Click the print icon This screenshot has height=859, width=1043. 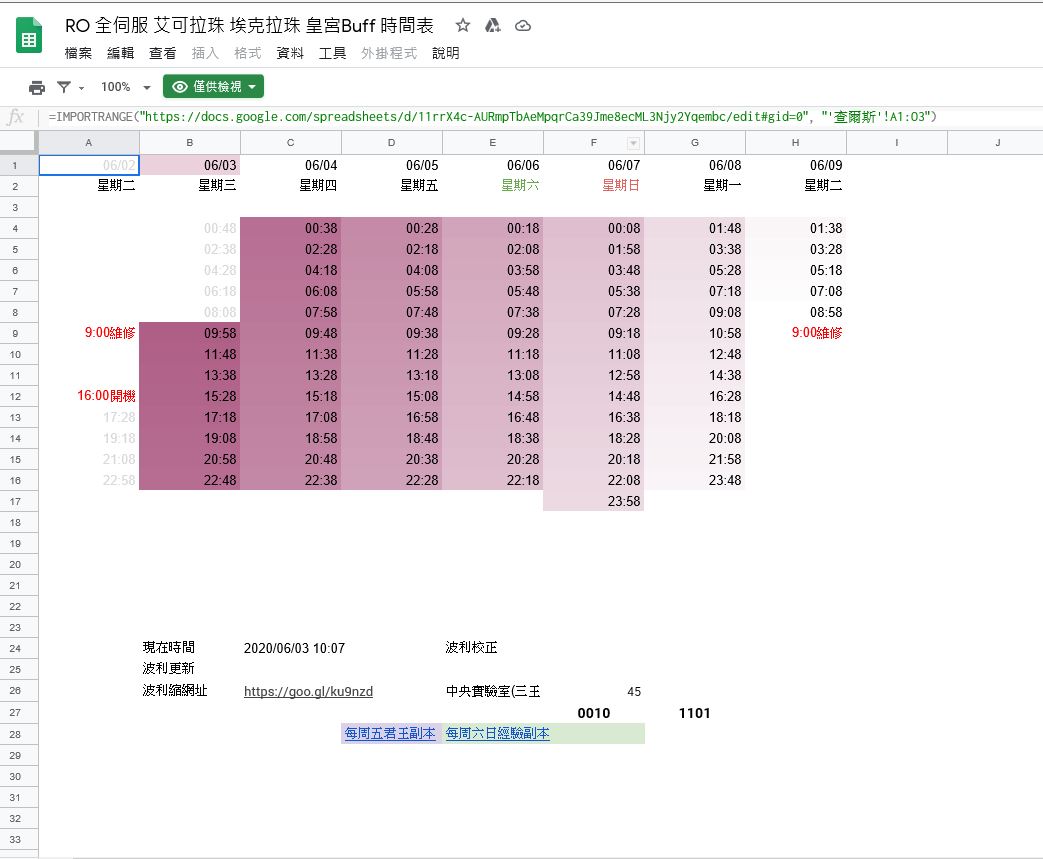point(37,87)
